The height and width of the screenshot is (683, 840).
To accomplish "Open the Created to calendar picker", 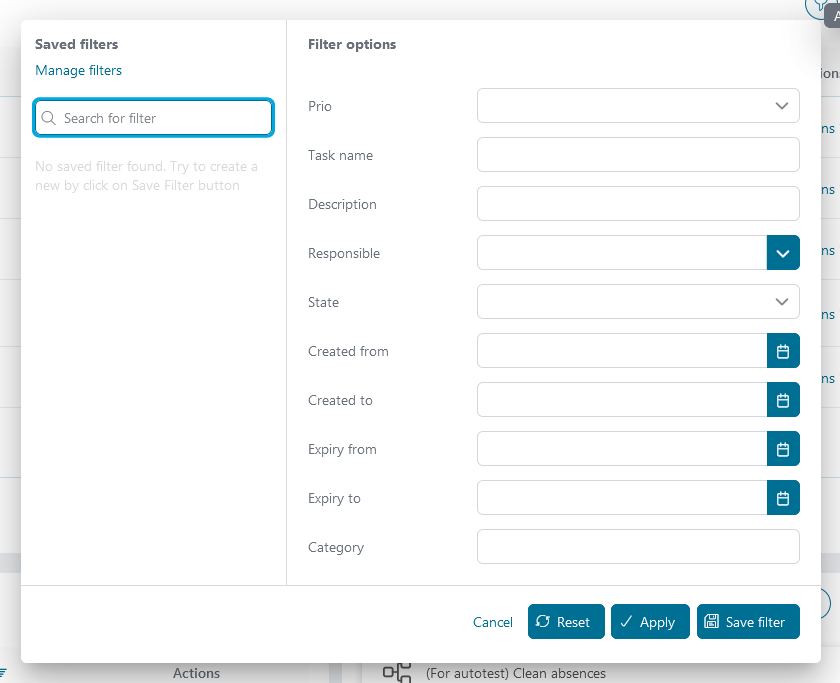I will [x=783, y=400].
